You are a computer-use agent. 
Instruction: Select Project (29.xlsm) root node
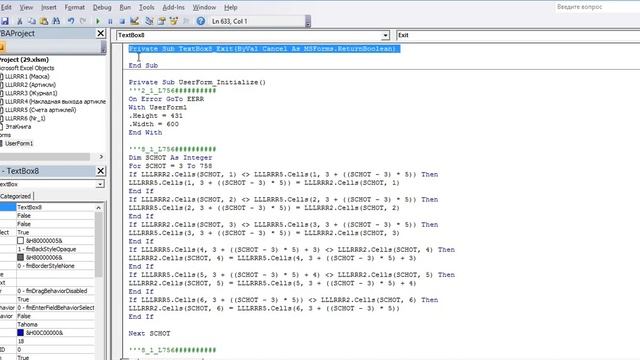(x=24, y=60)
